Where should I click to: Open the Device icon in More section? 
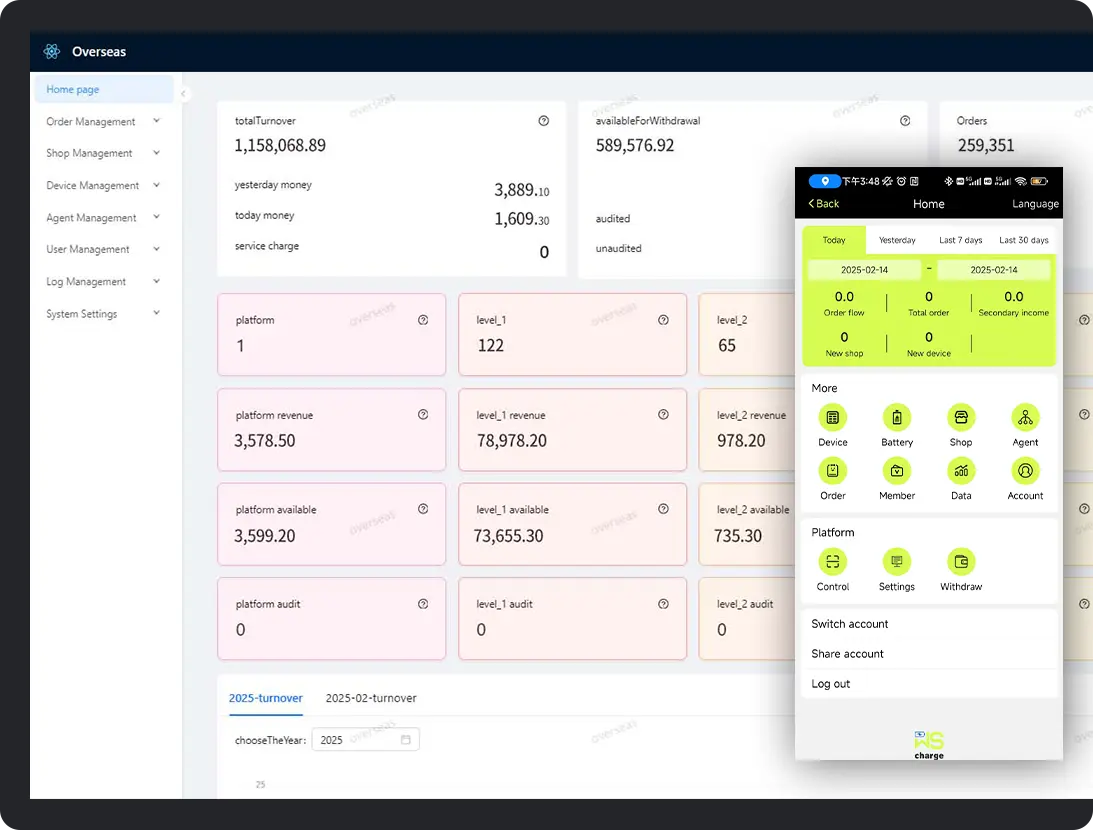point(832,418)
